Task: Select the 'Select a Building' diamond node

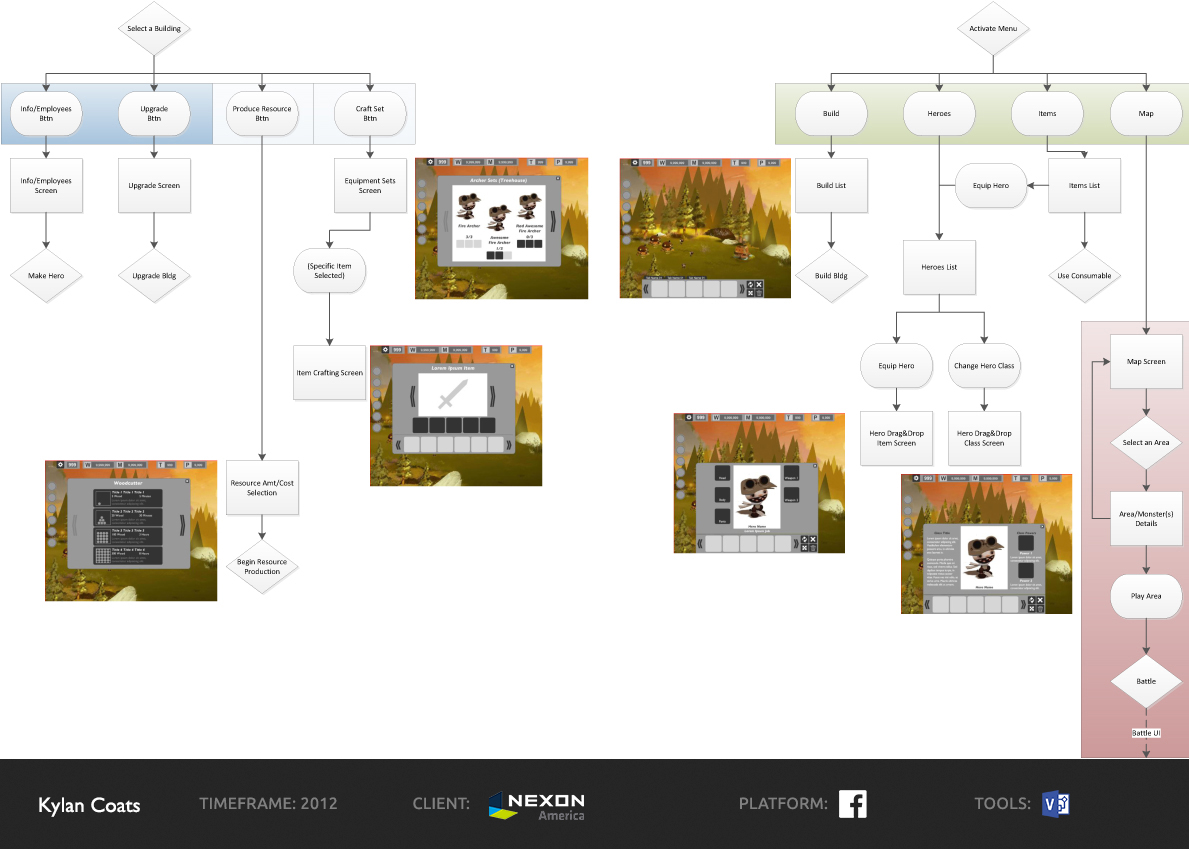Action: (x=154, y=29)
